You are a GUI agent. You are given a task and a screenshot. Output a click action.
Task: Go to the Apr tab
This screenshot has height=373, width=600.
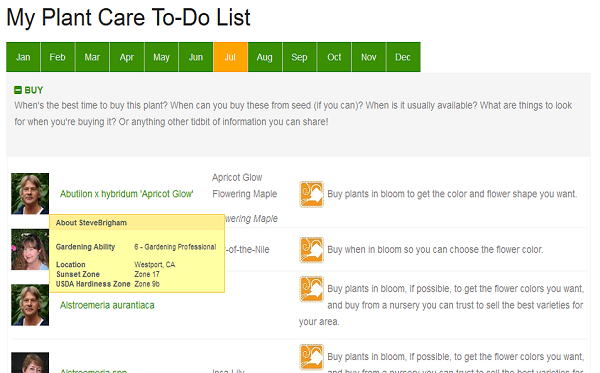127,57
